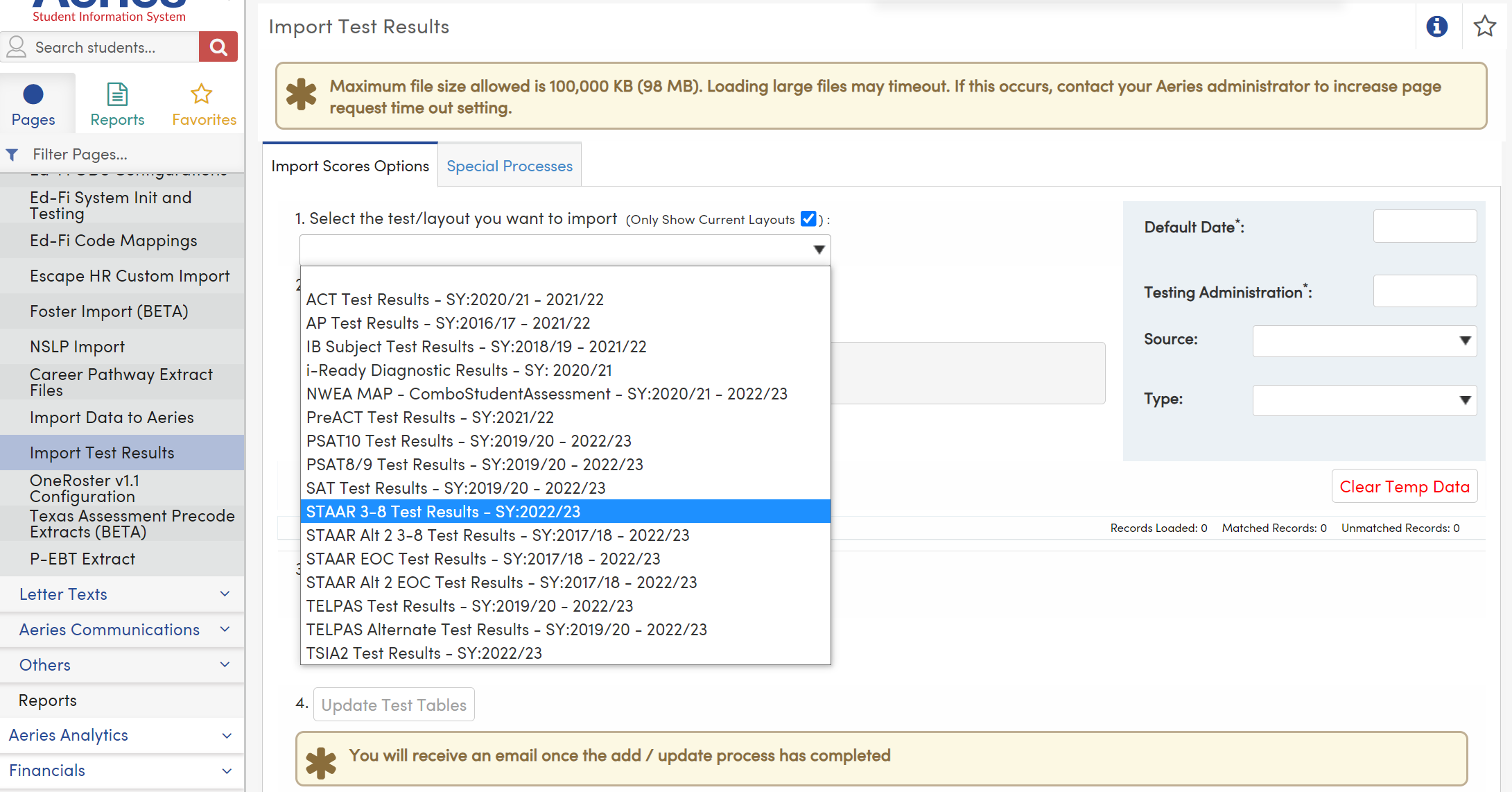Image resolution: width=1512 pixels, height=792 pixels.
Task: Click the Default Date input field
Action: [1425, 226]
